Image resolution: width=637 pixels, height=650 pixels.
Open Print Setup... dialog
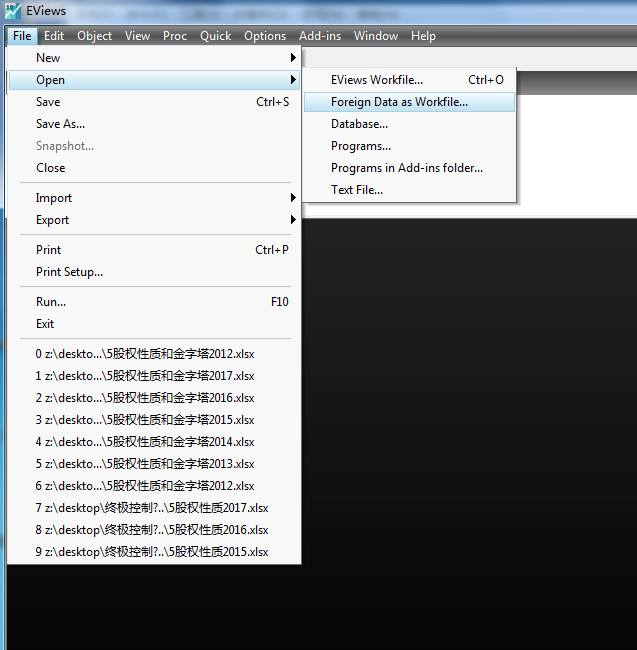click(154, 272)
